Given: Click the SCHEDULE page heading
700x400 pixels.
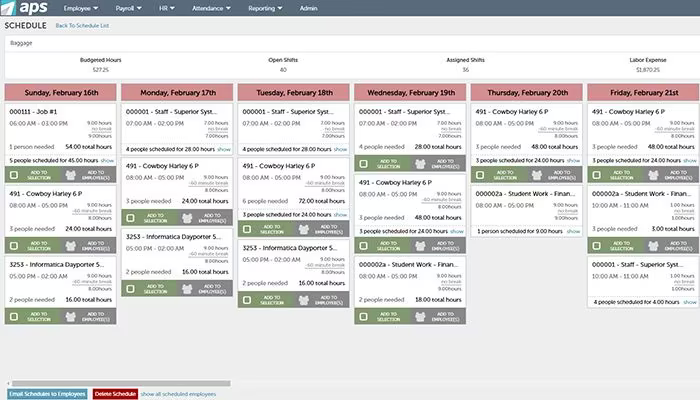Looking at the screenshot, I should [x=25, y=25].
